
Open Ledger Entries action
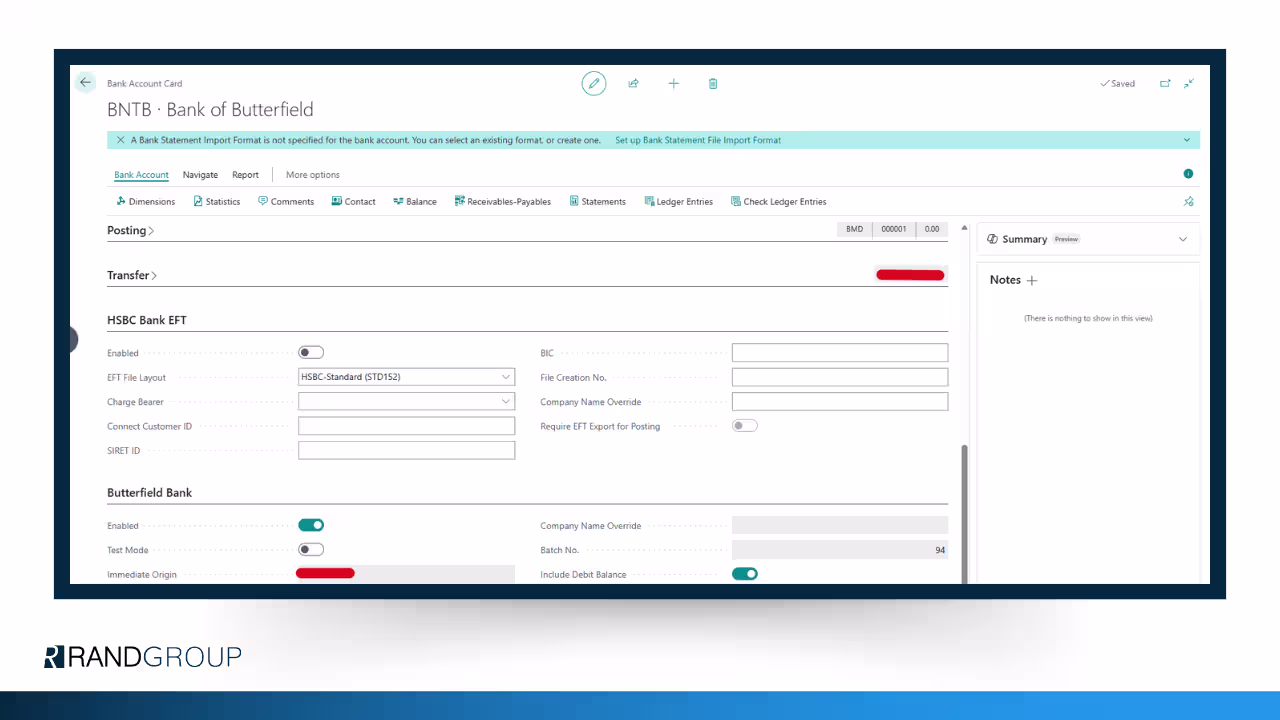pyautogui.click(x=679, y=201)
